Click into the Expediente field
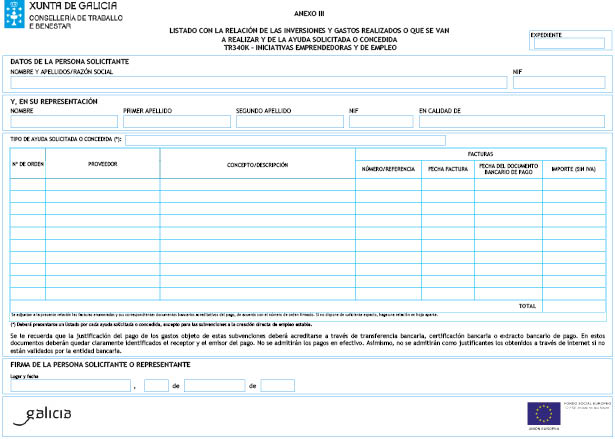 tap(569, 43)
